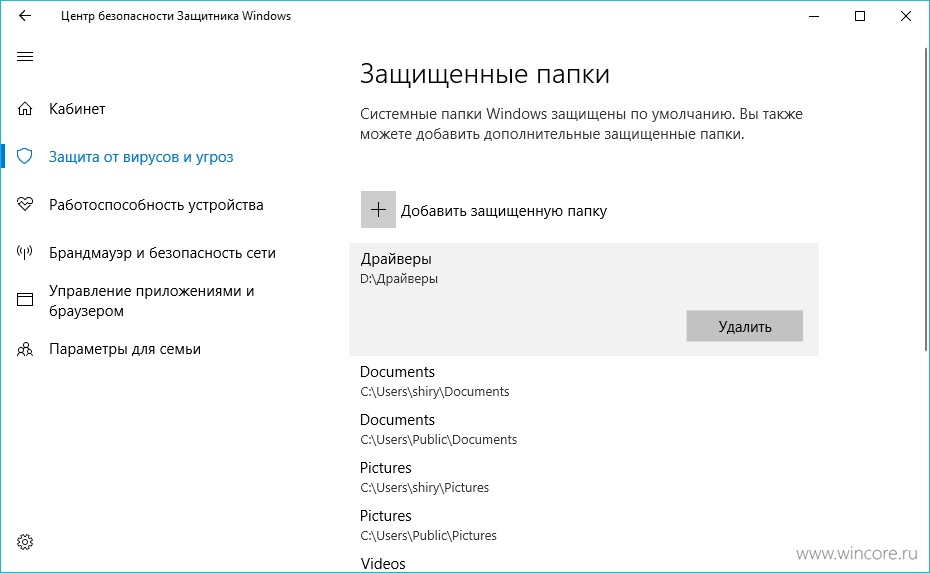The image size is (930, 573).
Task: Click the Кабинет home icon
Action: tap(25, 109)
